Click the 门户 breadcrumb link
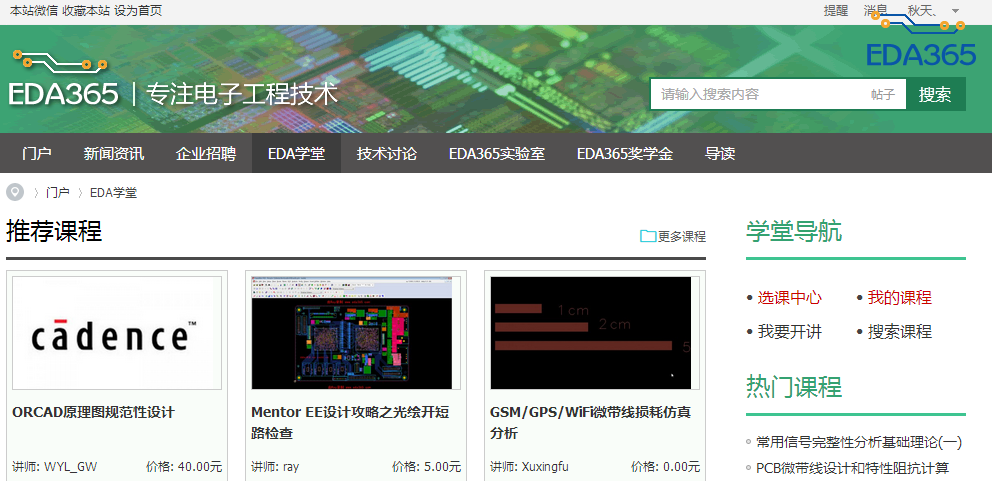The height and width of the screenshot is (481, 992). [x=58, y=193]
